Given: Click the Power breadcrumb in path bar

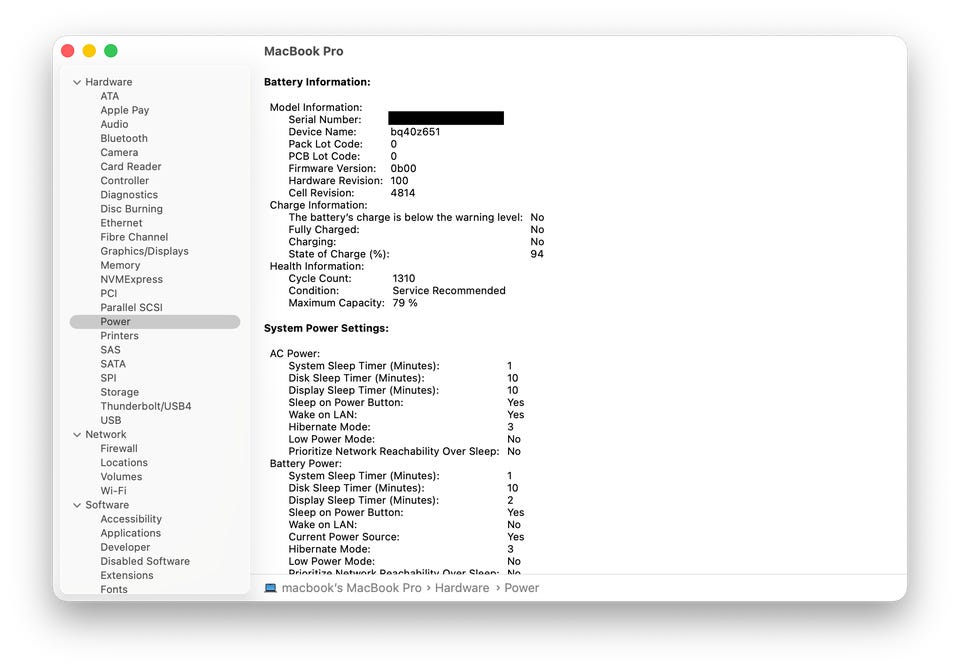Looking at the screenshot, I should tap(522, 588).
